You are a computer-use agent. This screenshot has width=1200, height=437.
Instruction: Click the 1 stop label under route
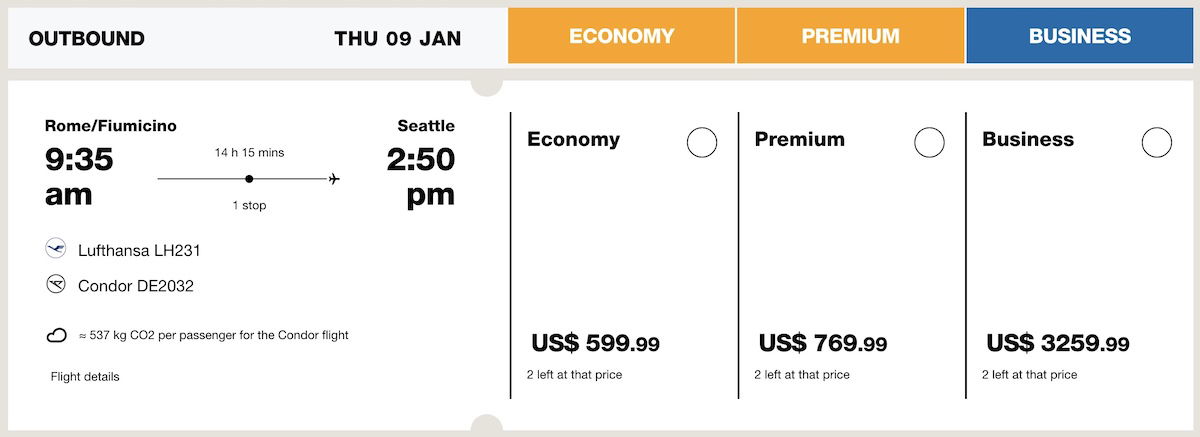pyautogui.click(x=249, y=206)
